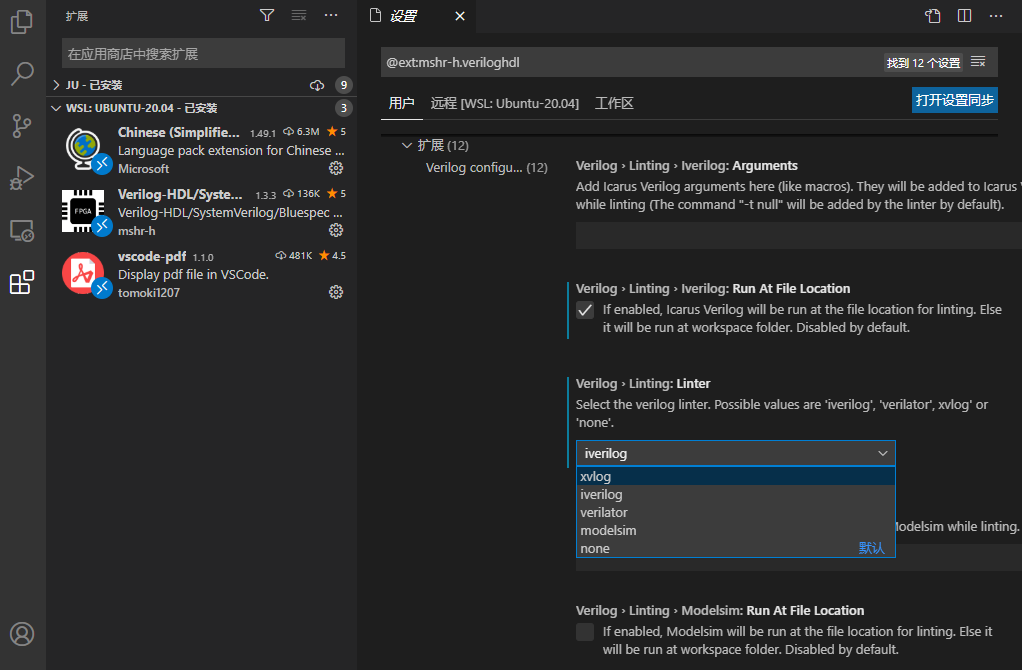The image size is (1022, 670).
Task: Clear settings search input filter icon
Action: click(x=978, y=62)
